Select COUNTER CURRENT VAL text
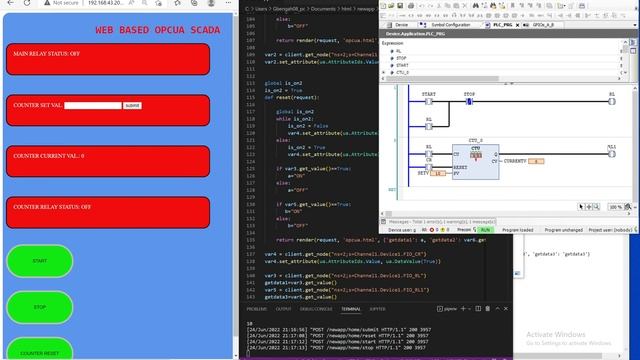 point(49,156)
